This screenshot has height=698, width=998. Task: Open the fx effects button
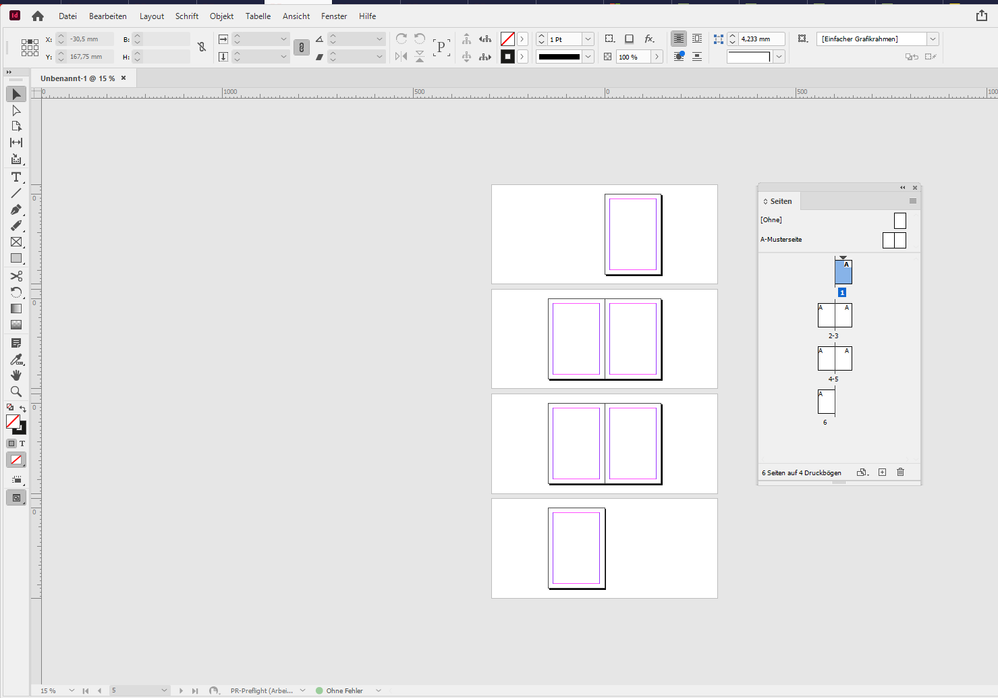649,39
